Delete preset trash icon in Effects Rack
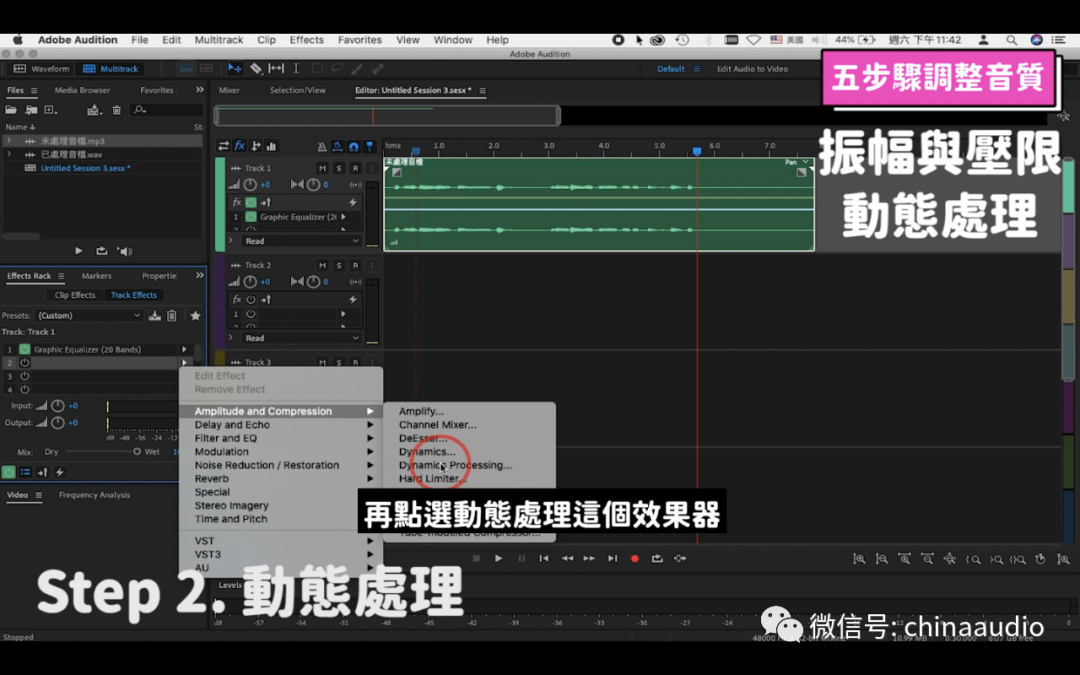The width and height of the screenshot is (1080, 675). (172, 315)
